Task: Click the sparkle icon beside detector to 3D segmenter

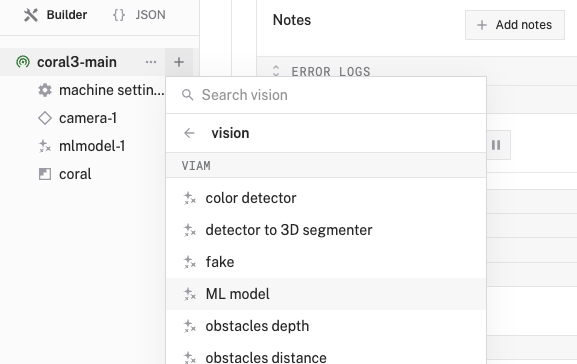Action: pos(190,230)
